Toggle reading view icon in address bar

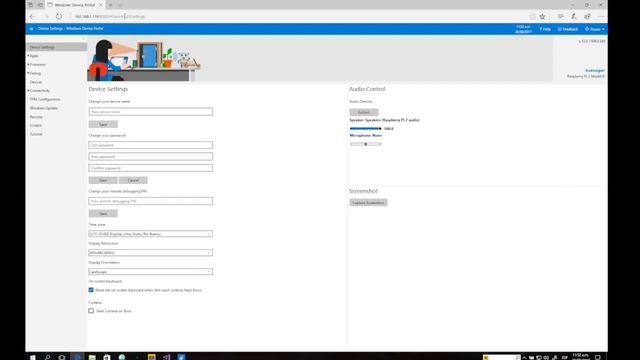532,16
